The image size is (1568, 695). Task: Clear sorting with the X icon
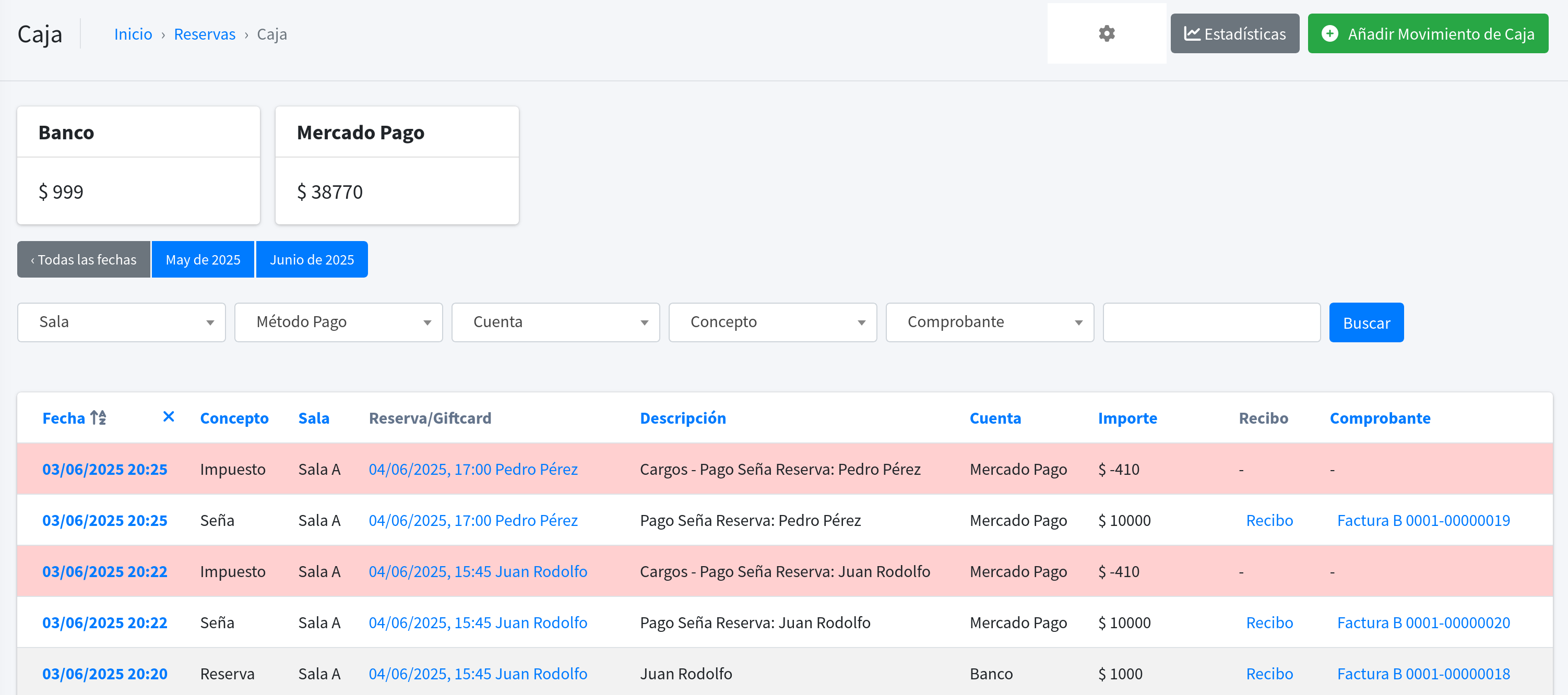pos(169,416)
